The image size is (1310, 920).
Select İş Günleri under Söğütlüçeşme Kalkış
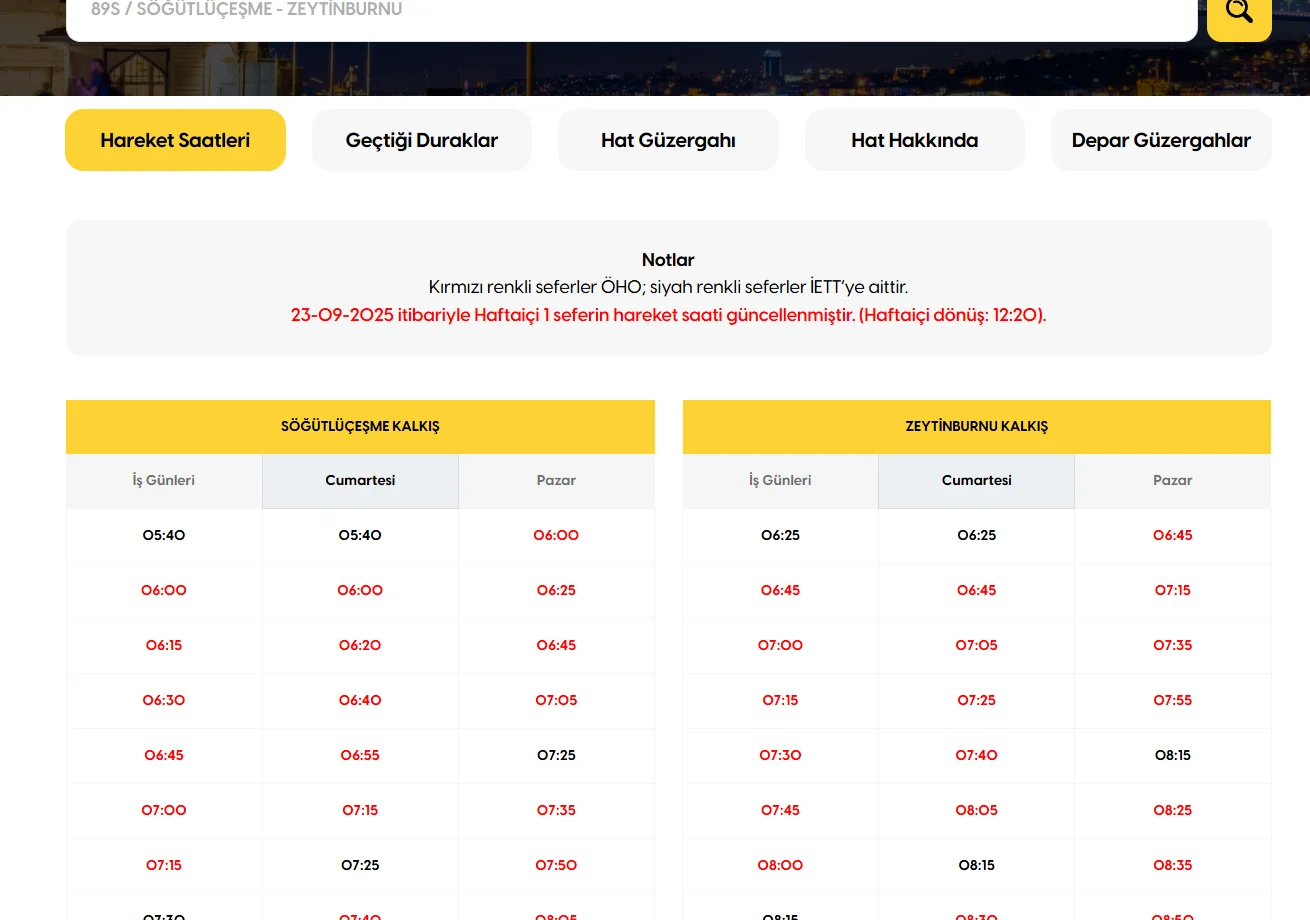tap(164, 481)
